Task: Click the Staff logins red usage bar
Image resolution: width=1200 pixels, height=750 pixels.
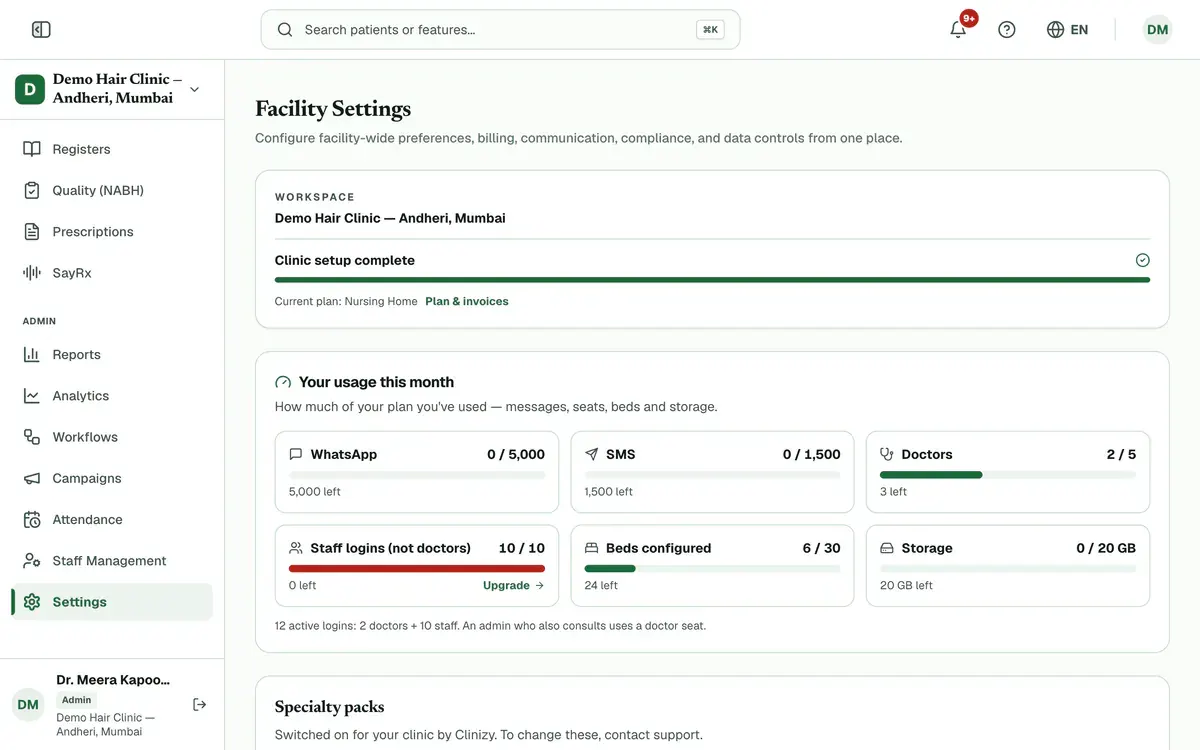Action: tap(417, 568)
